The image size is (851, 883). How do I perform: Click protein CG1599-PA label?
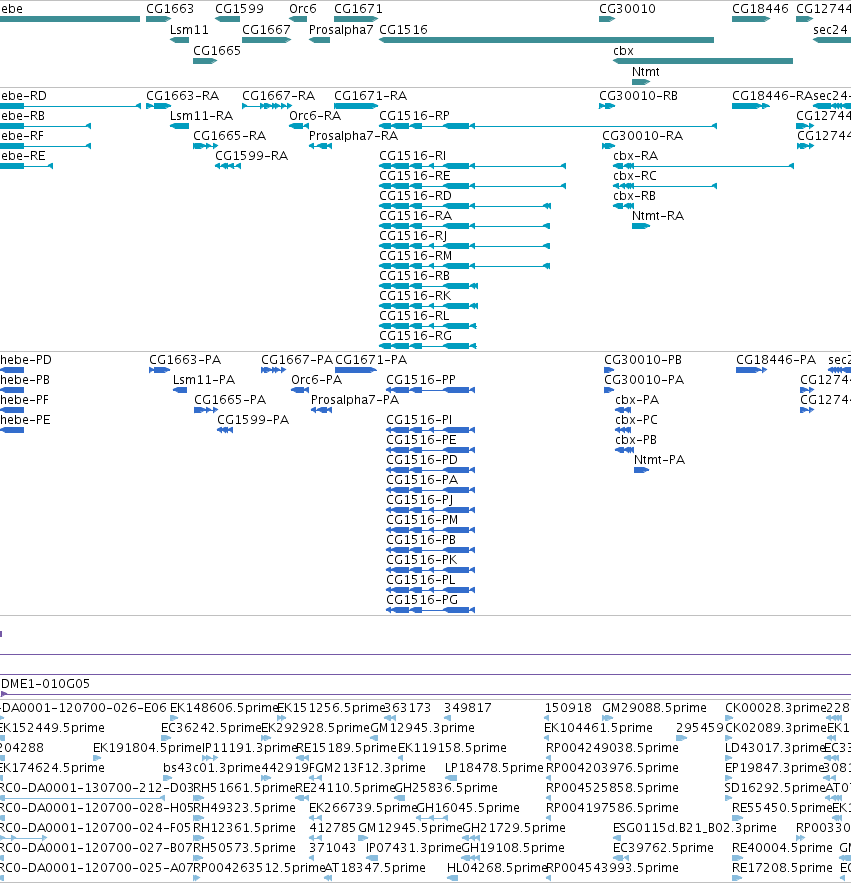point(253,420)
